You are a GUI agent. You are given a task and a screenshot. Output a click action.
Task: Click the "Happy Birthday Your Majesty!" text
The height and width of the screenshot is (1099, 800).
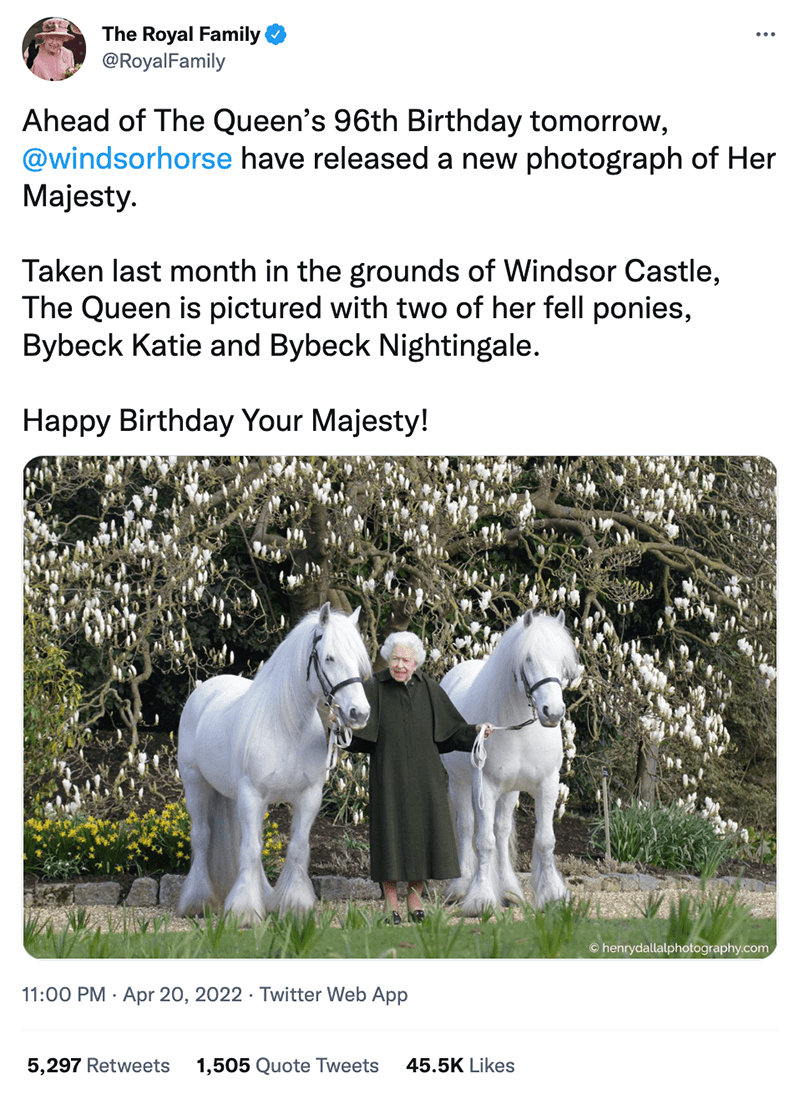point(225,421)
